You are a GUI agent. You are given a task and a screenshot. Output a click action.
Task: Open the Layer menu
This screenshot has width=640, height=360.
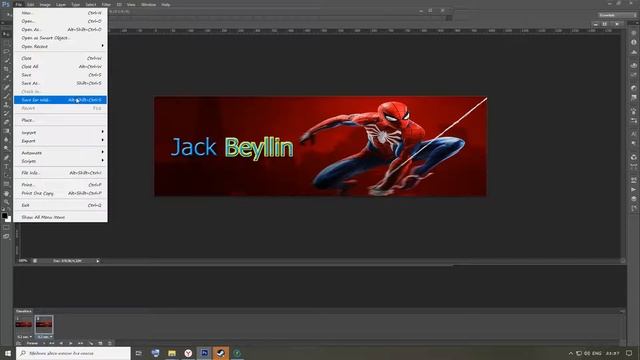[61, 4]
